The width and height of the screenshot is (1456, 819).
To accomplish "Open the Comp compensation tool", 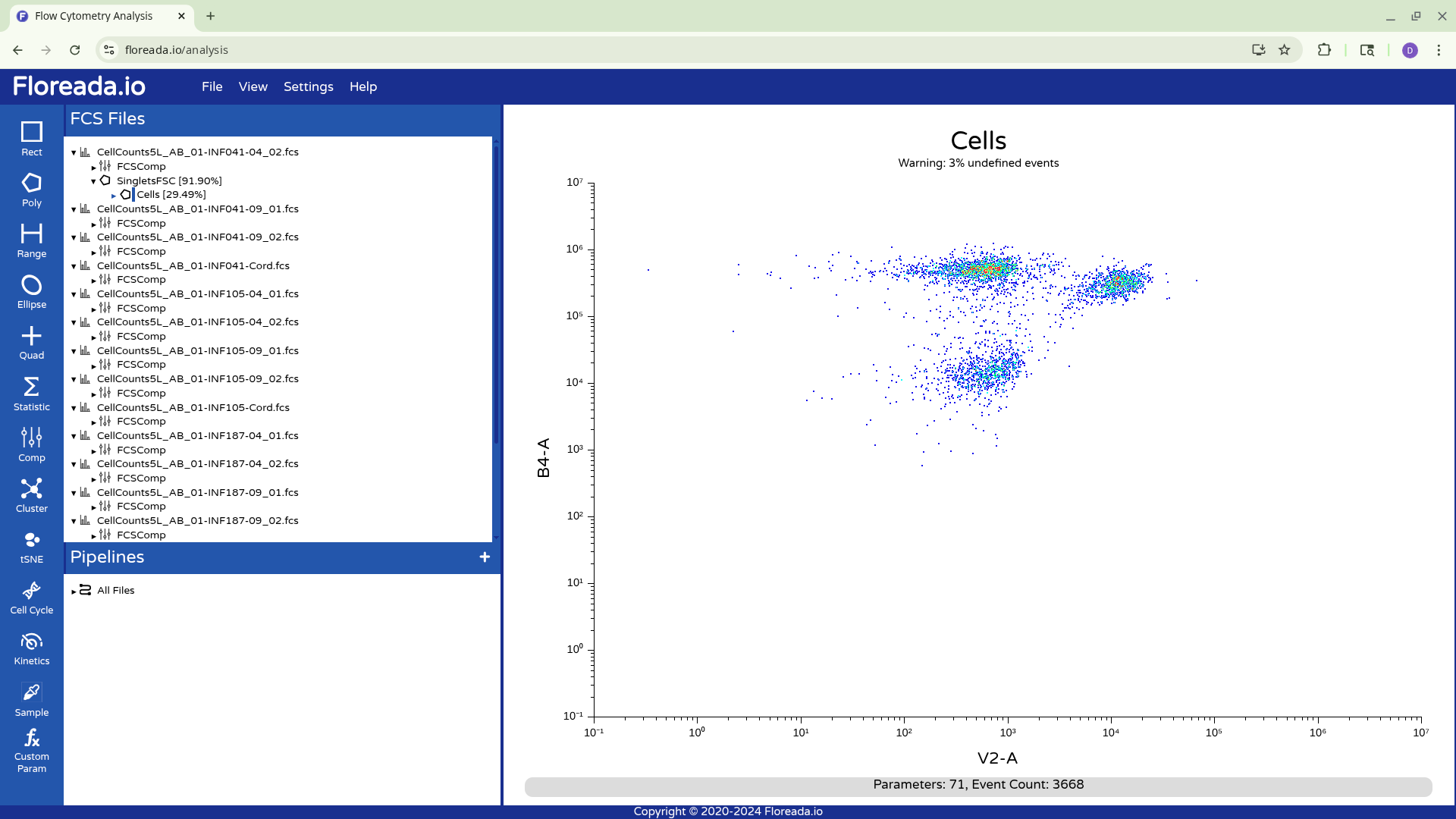I will 31,444.
